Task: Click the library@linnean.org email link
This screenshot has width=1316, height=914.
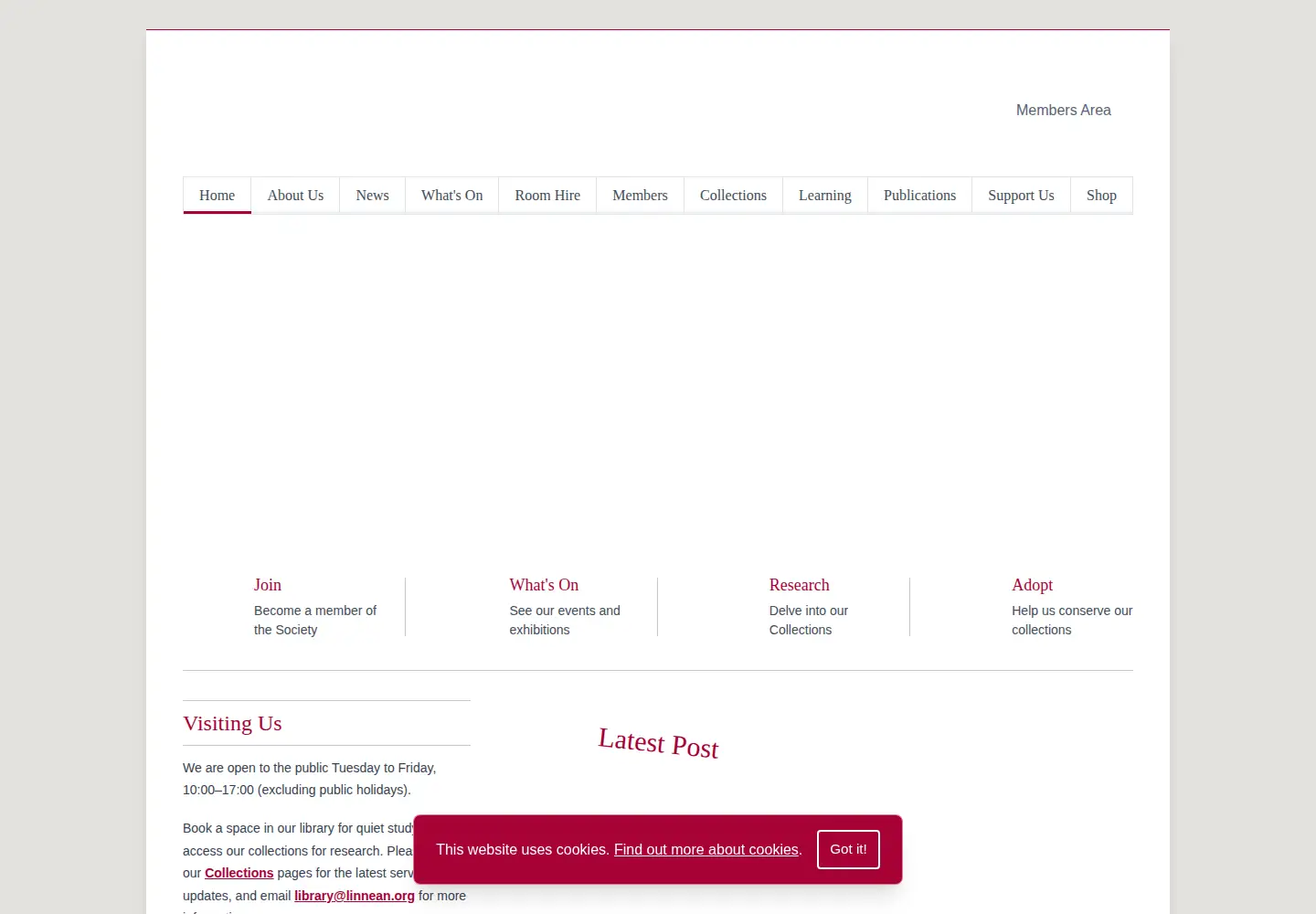Action: coord(355,896)
